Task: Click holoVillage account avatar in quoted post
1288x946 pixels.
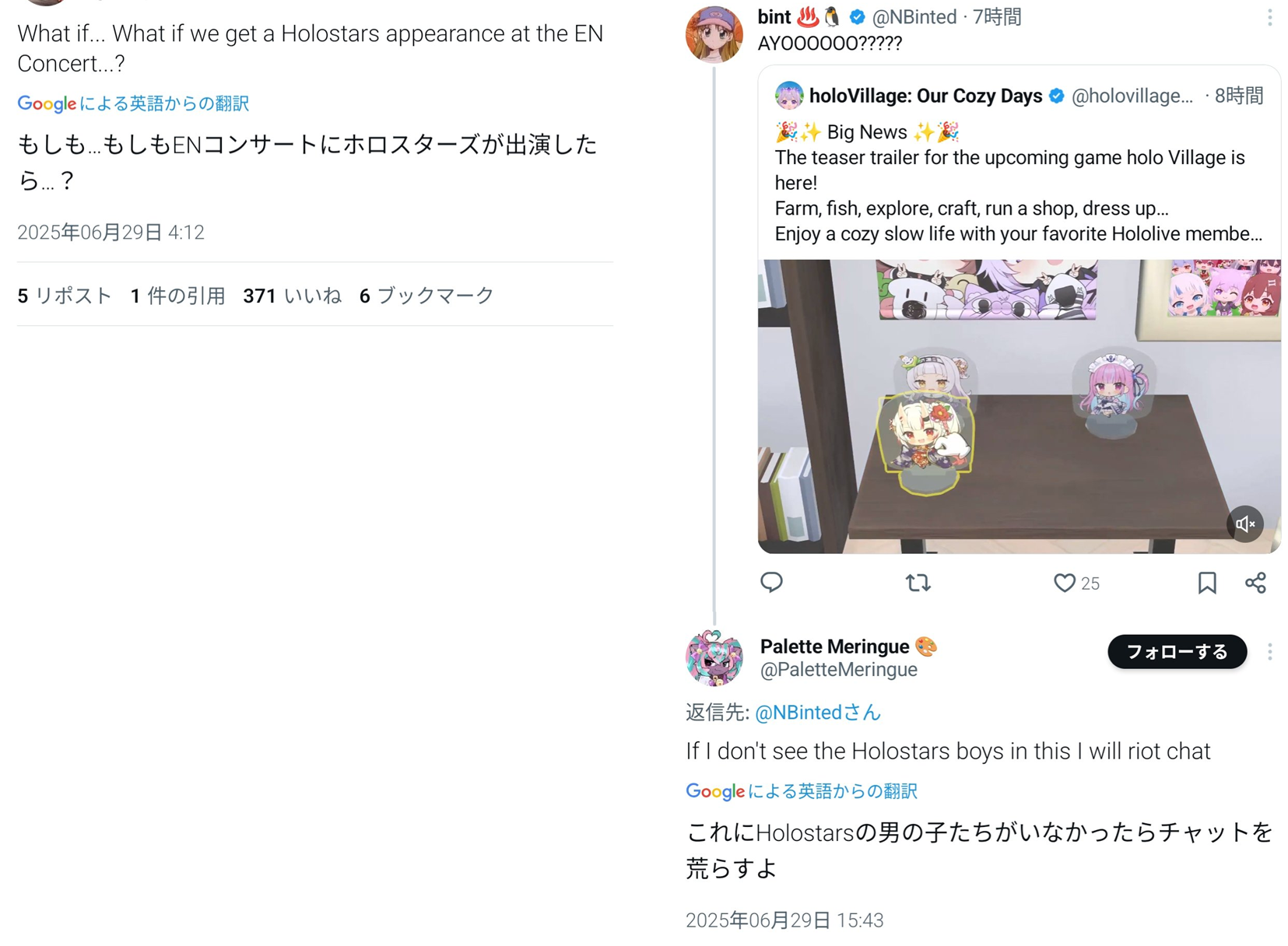Action: coord(788,96)
